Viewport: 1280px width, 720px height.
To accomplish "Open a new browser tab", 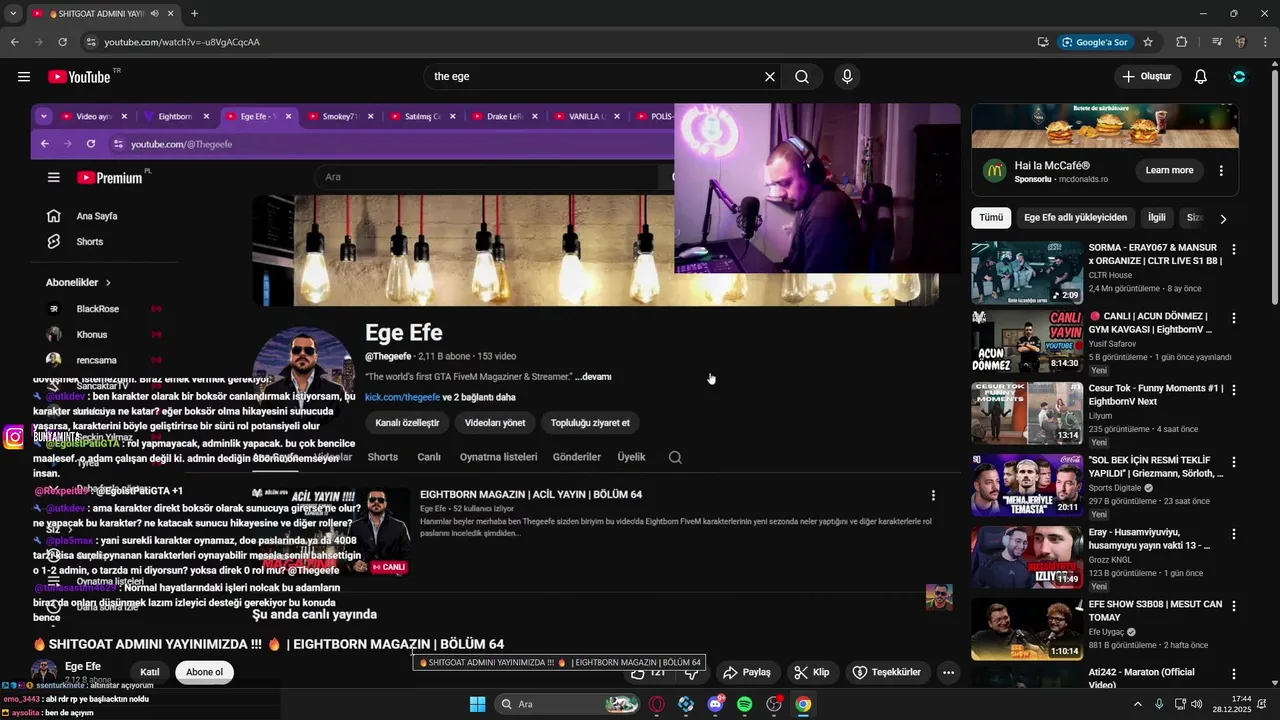I will (x=194, y=14).
